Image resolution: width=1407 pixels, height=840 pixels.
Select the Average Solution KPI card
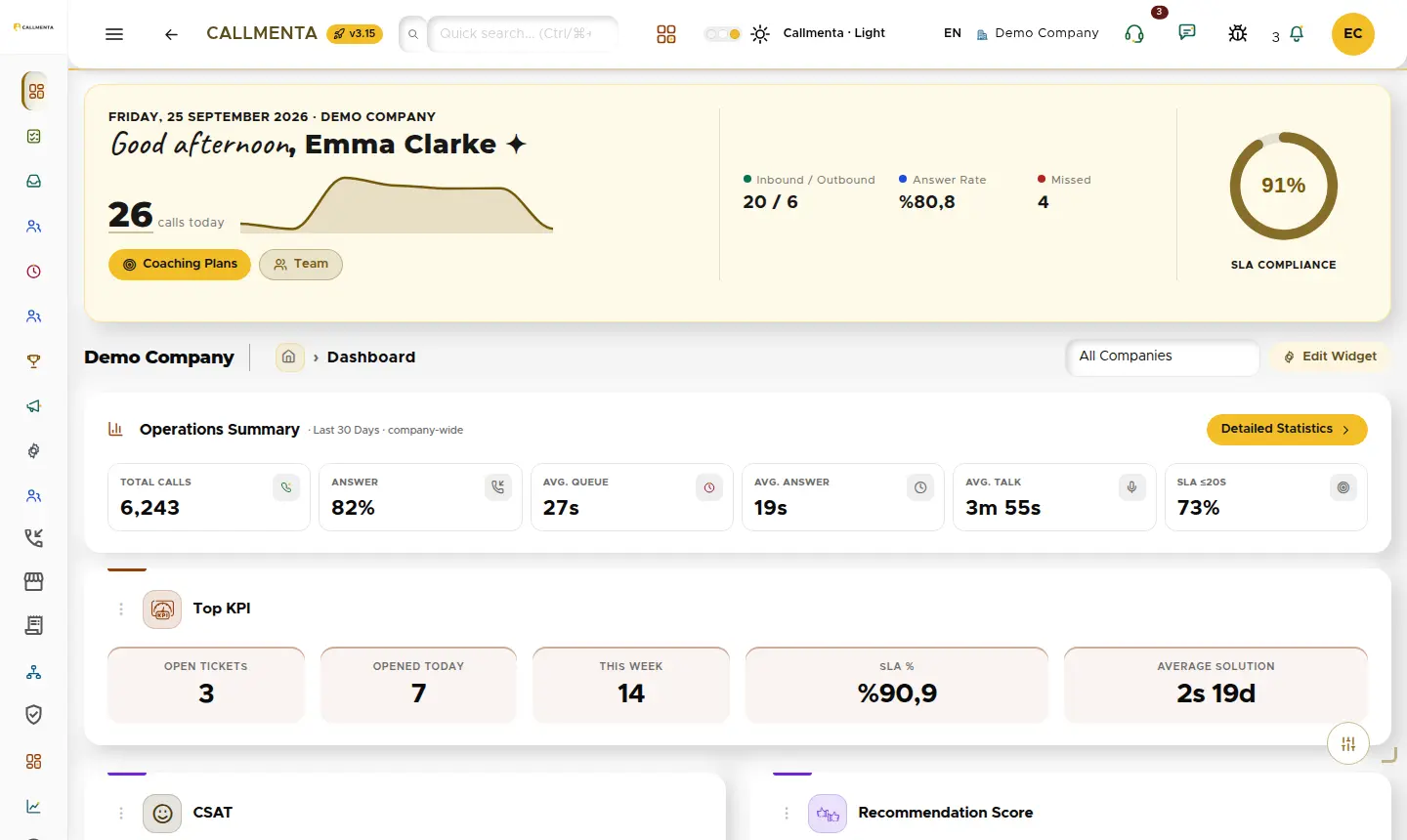pyautogui.click(x=1215, y=685)
